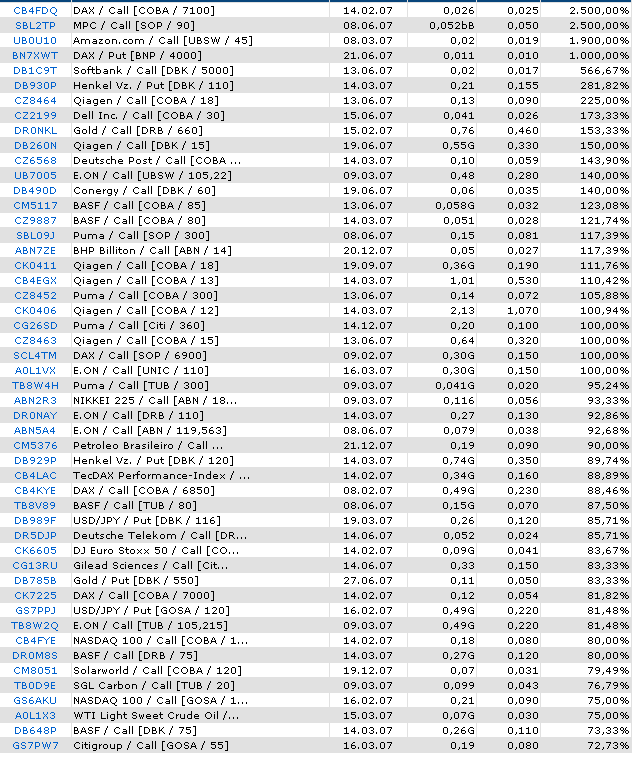Click the CB4EGX link
This screenshot has height=758, width=632.
(35, 280)
